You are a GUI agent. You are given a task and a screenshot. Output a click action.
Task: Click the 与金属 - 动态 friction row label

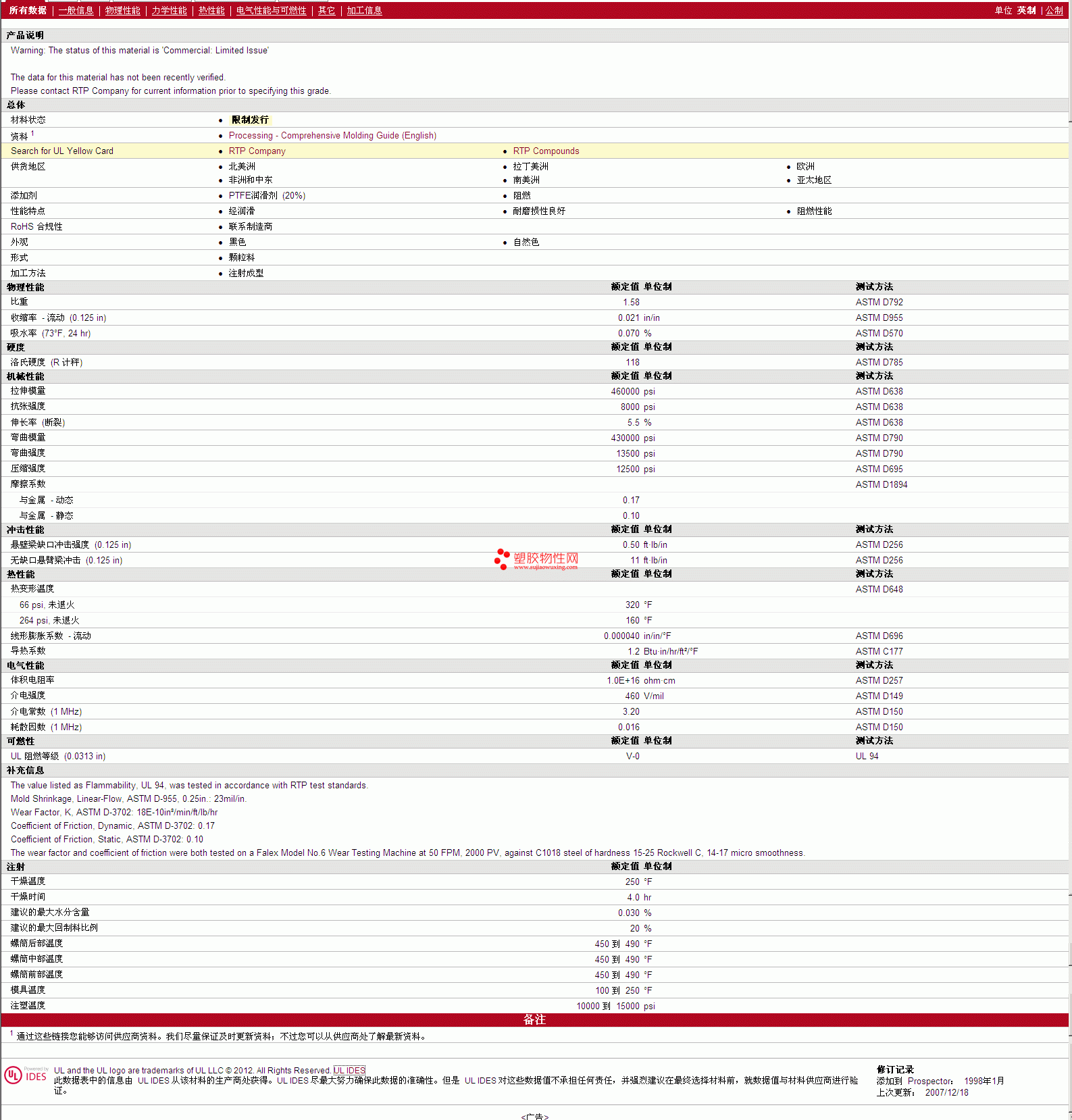[x=46, y=500]
